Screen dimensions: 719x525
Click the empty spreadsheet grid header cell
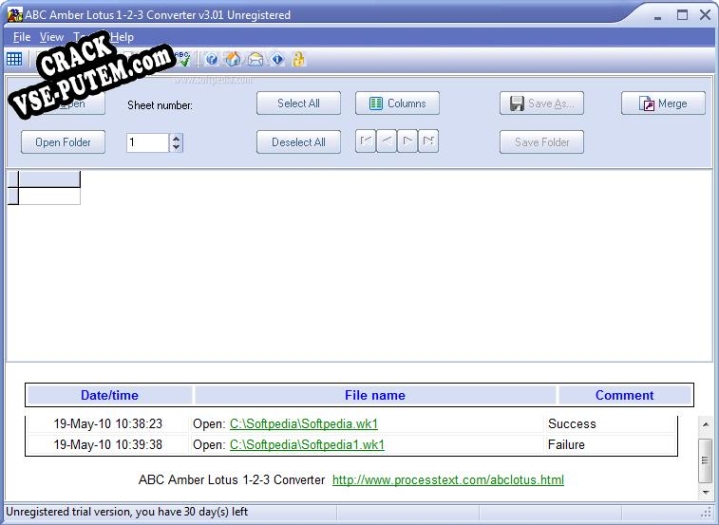pyautogui.click(x=50, y=179)
